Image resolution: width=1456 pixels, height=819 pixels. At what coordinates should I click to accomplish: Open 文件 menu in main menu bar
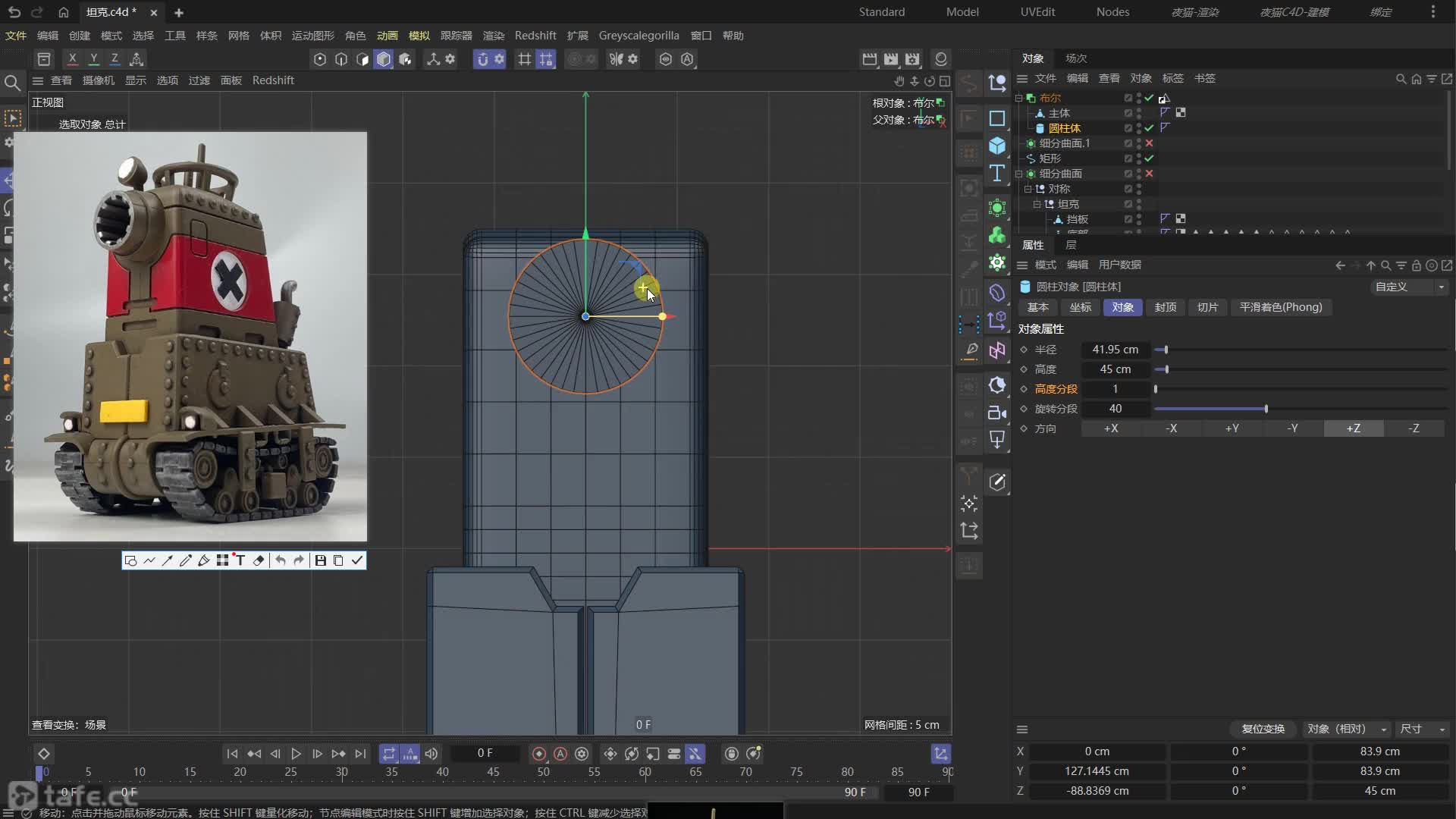(x=16, y=36)
